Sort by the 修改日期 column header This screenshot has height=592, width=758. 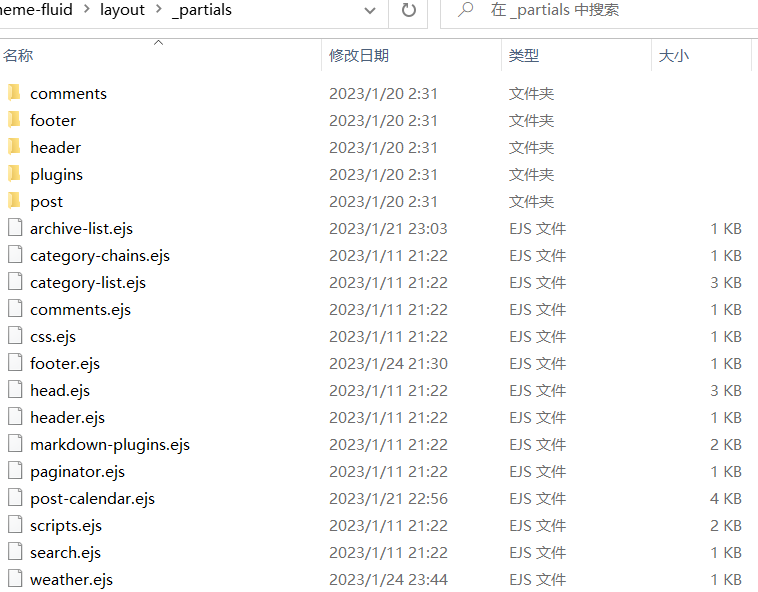coord(359,56)
